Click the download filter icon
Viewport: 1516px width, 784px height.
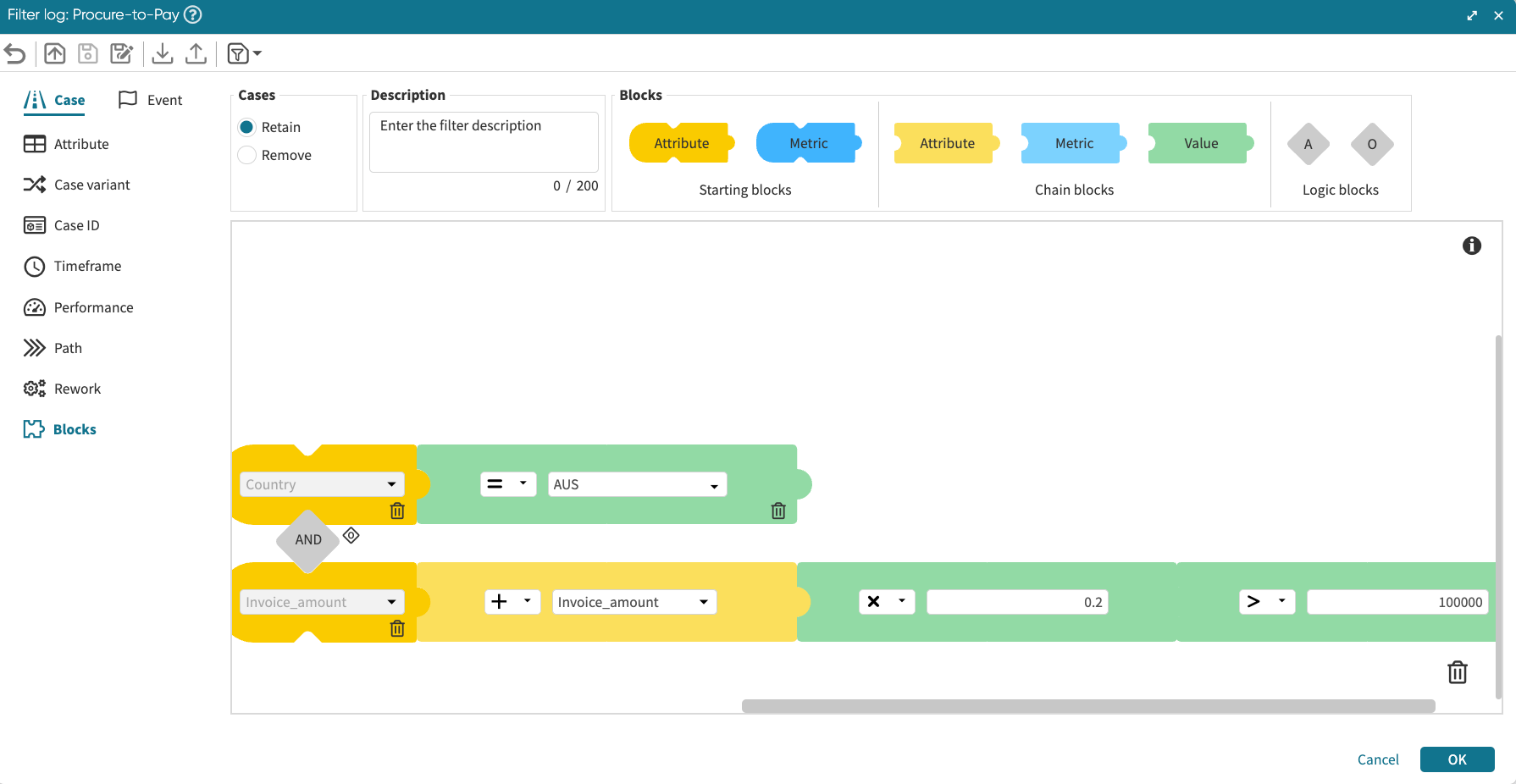(x=163, y=54)
